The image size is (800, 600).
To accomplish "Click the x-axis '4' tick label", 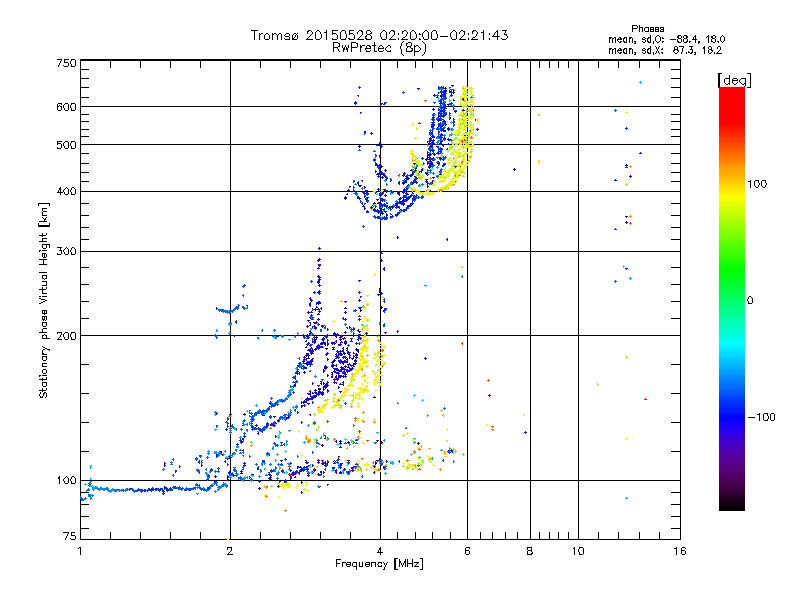I will point(380,551).
